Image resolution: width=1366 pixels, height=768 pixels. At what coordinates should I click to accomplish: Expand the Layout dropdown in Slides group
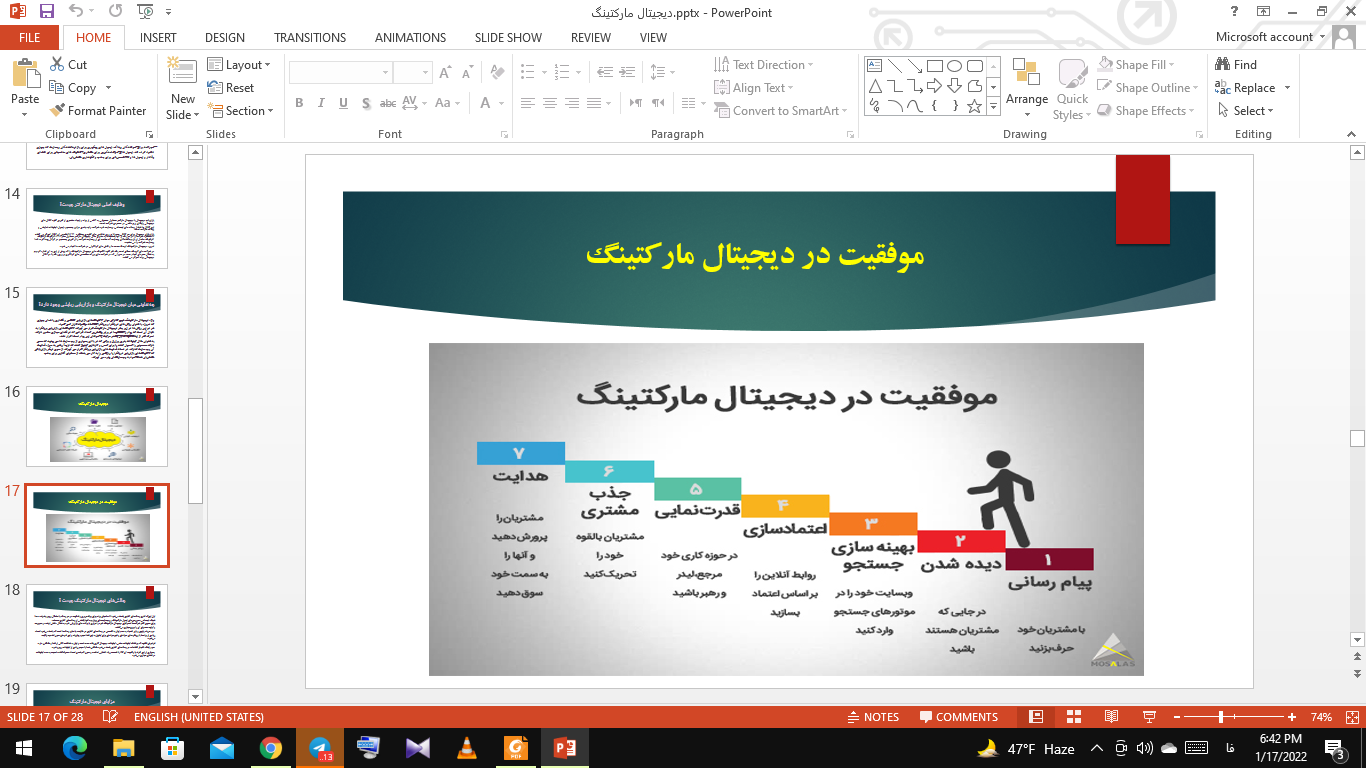point(240,65)
